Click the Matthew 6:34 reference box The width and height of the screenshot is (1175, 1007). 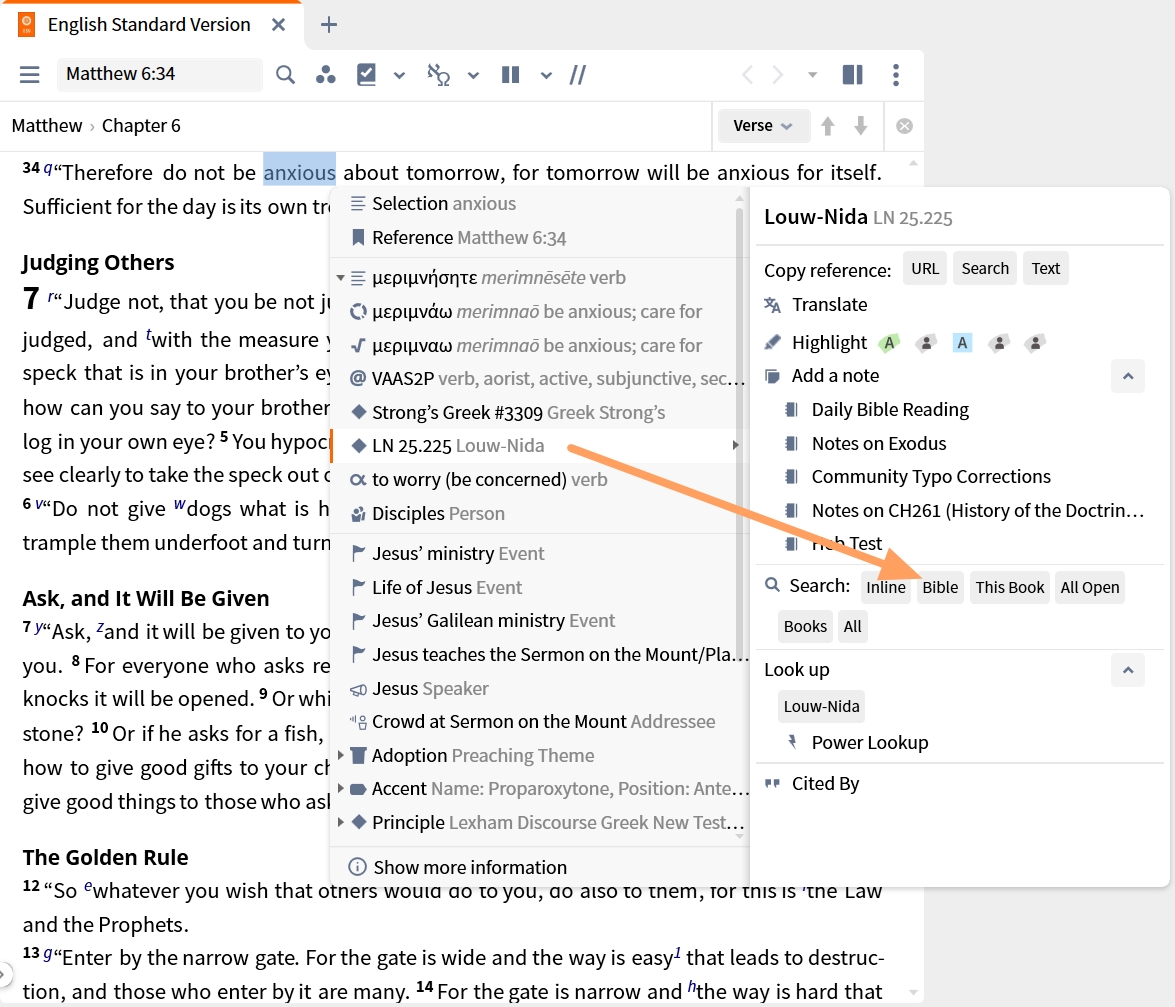160,74
